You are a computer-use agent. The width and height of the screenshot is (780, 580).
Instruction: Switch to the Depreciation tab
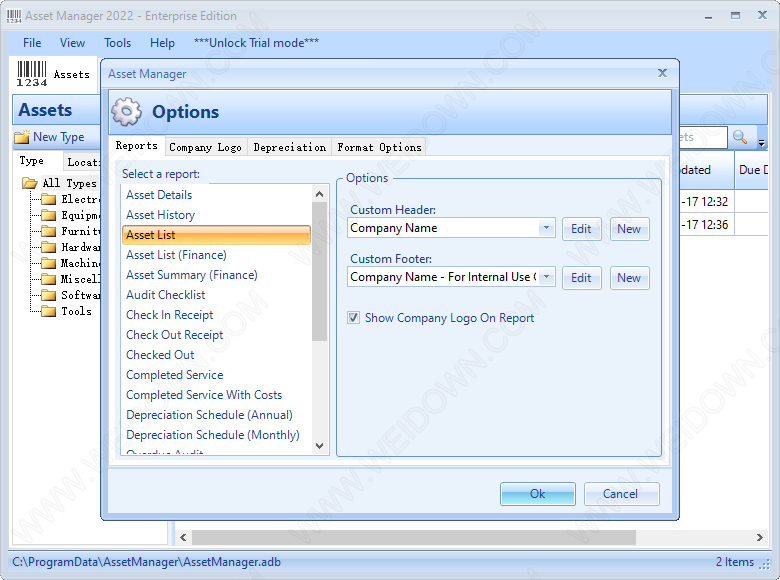[x=290, y=147]
